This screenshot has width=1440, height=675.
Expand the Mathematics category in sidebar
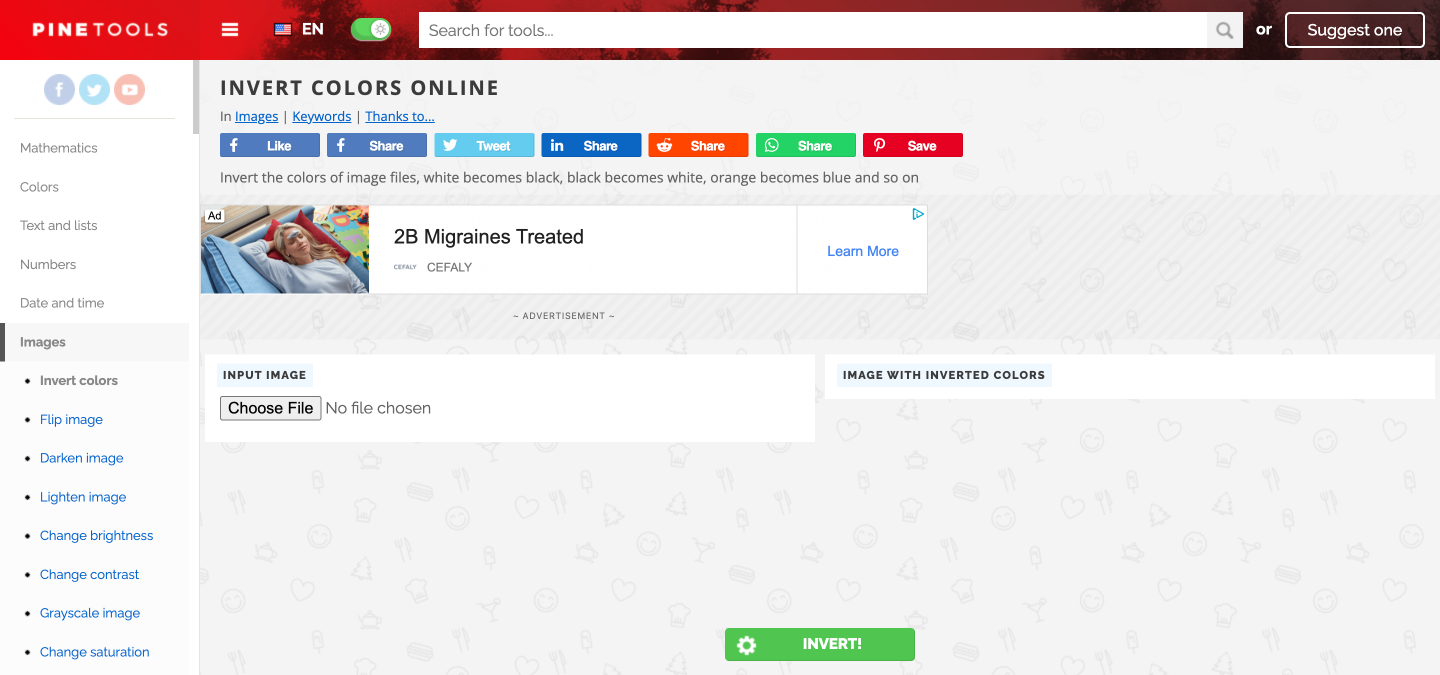[x=59, y=148]
